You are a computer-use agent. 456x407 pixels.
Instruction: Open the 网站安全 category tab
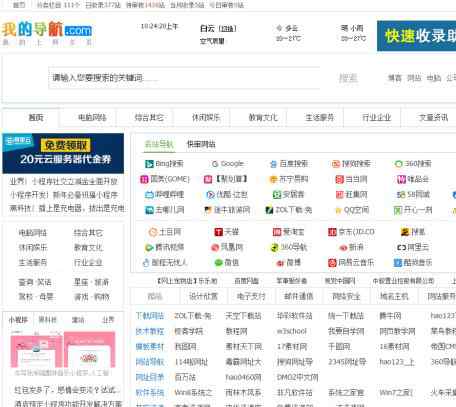point(346,296)
